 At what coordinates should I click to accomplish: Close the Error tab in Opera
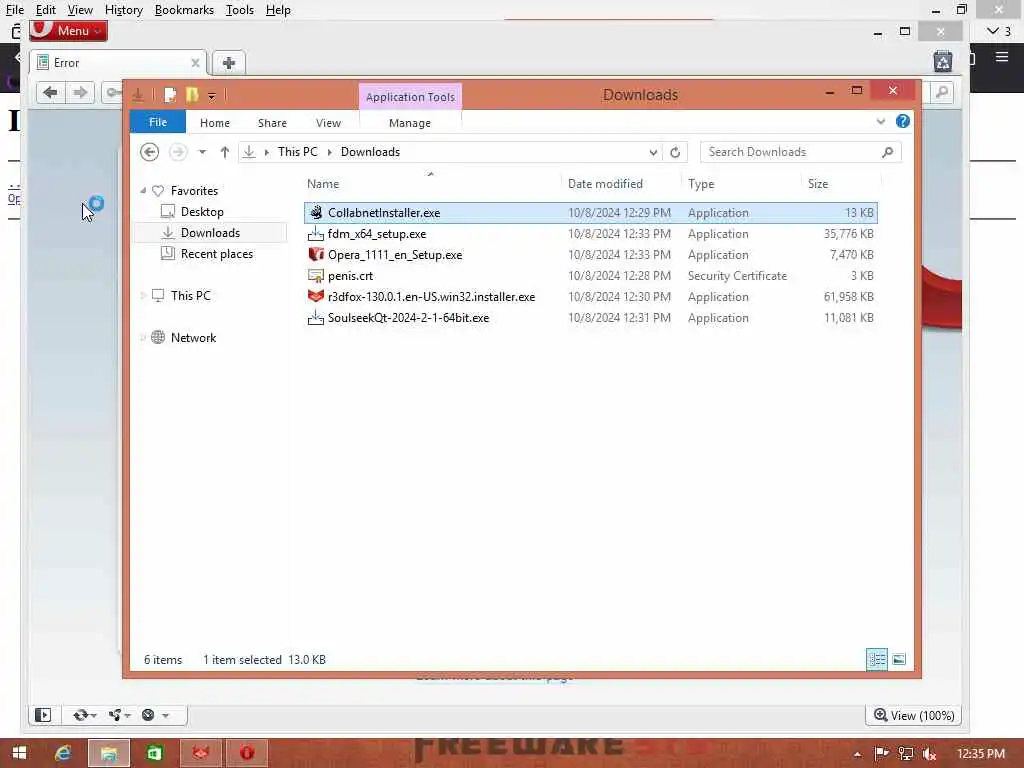[x=195, y=63]
